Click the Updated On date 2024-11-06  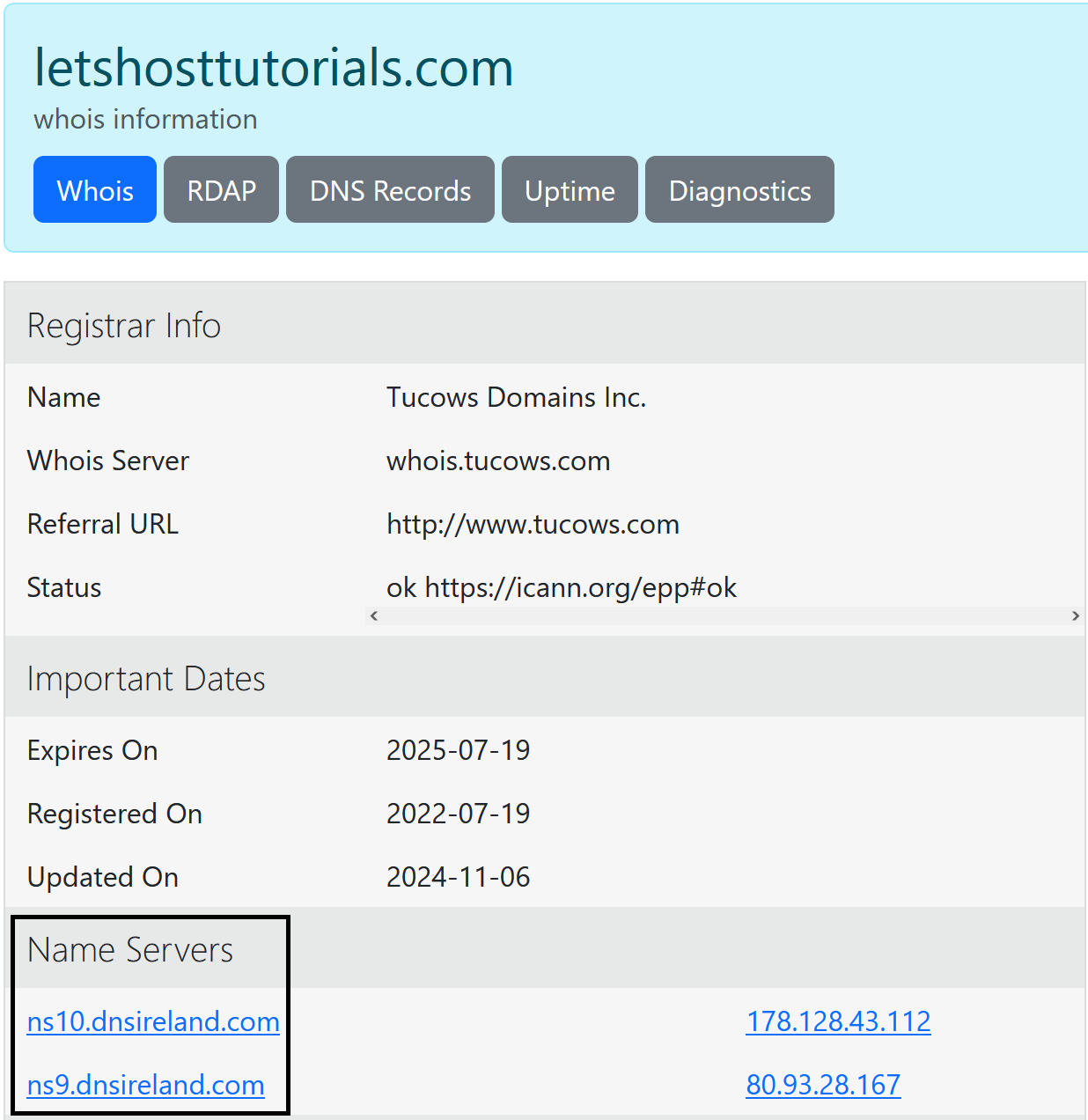(x=458, y=877)
